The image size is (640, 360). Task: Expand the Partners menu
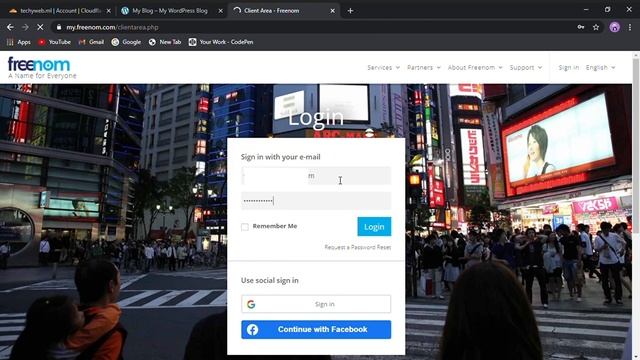(x=424, y=67)
